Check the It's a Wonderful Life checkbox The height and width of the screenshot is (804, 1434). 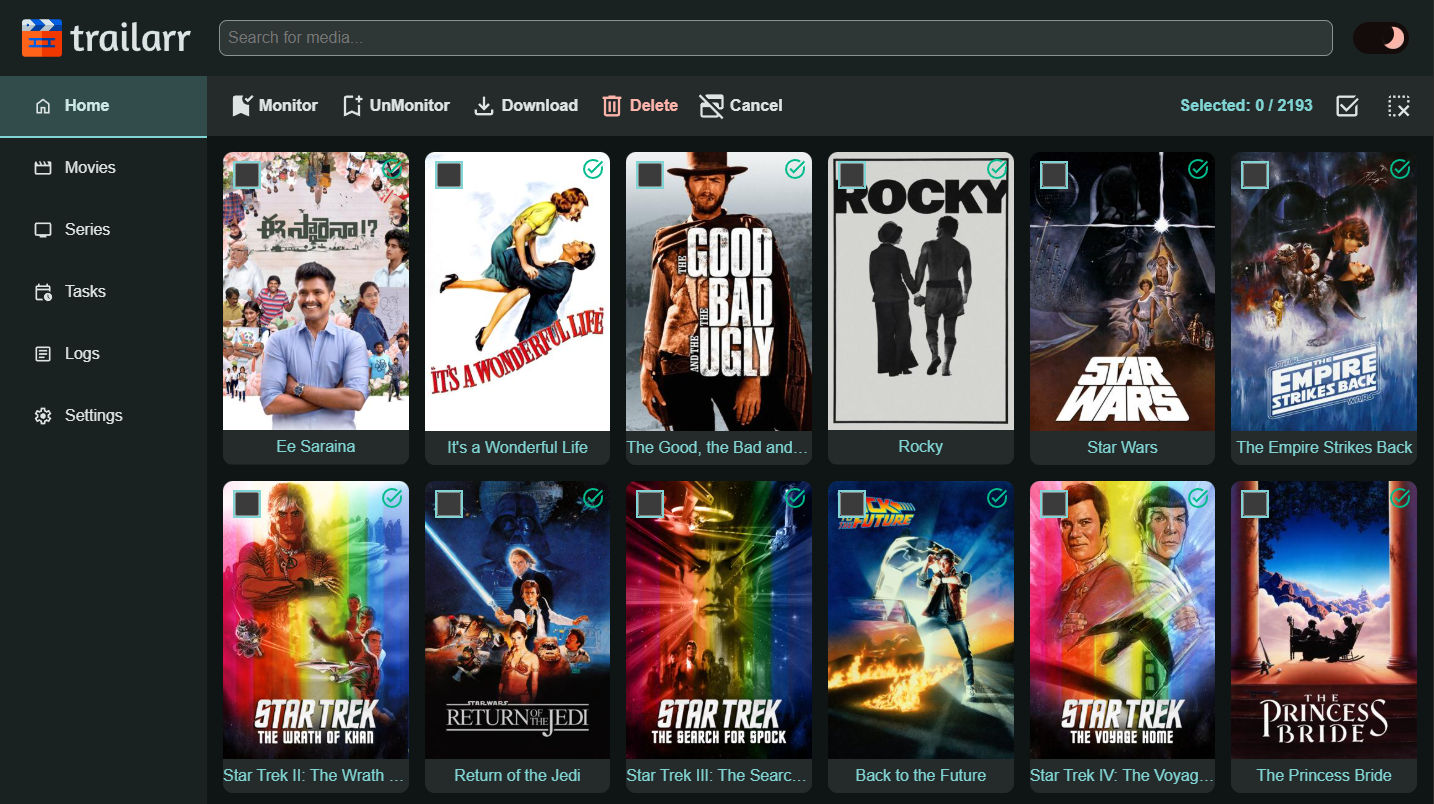pyautogui.click(x=449, y=175)
